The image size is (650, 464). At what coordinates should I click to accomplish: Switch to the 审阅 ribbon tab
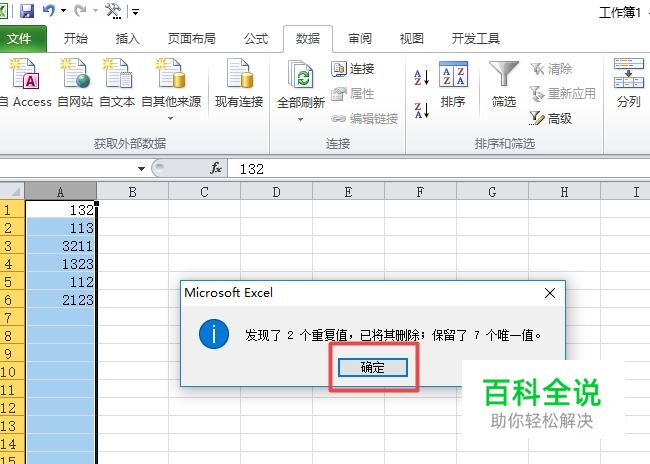(x=360, y=39)
